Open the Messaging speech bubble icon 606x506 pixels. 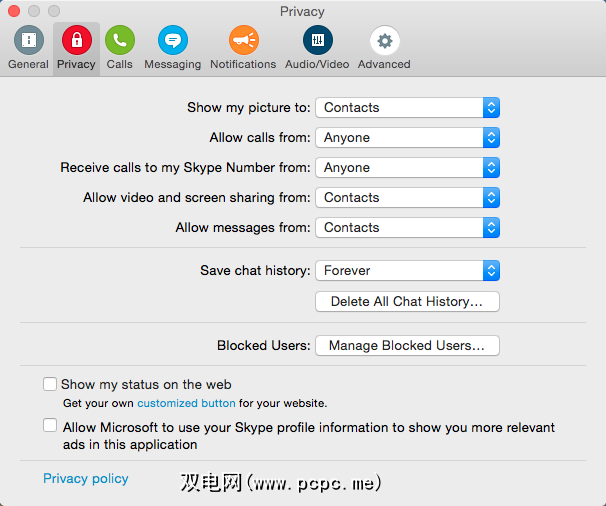click(172, 41)
